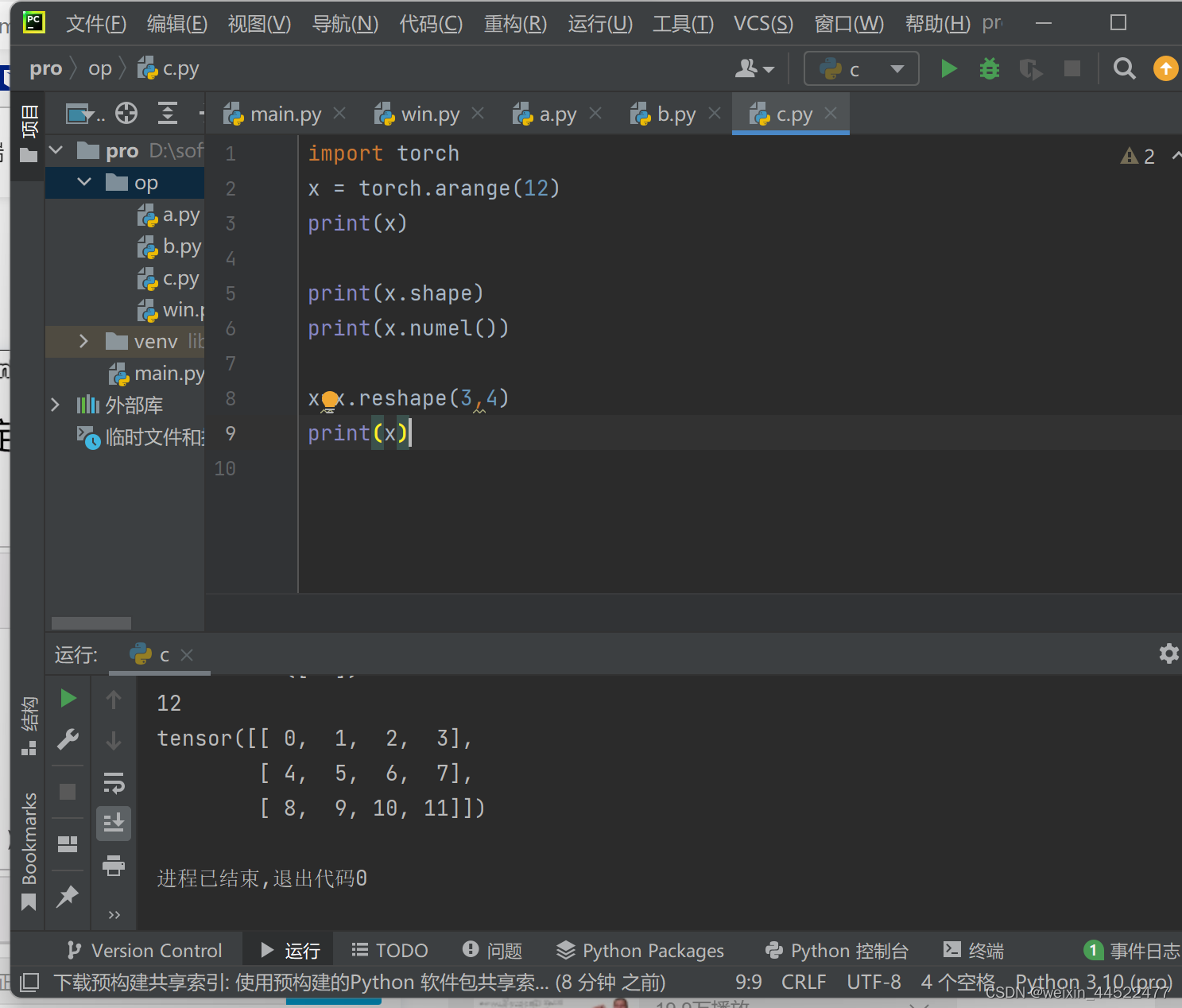
Task: Run the c configuration with green play button
Action: (948, 68)
